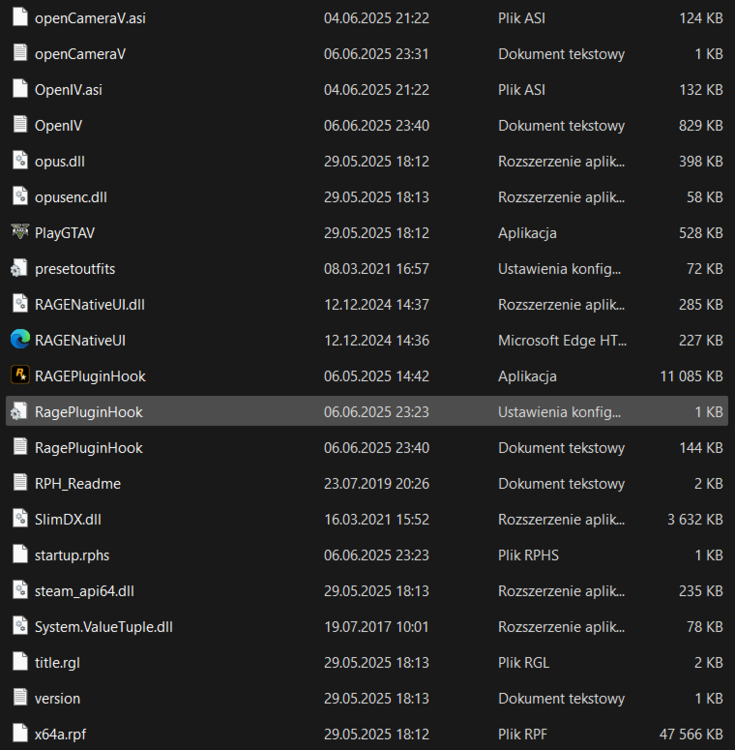Click file name opusenc.dll

[x=71, y=198]
